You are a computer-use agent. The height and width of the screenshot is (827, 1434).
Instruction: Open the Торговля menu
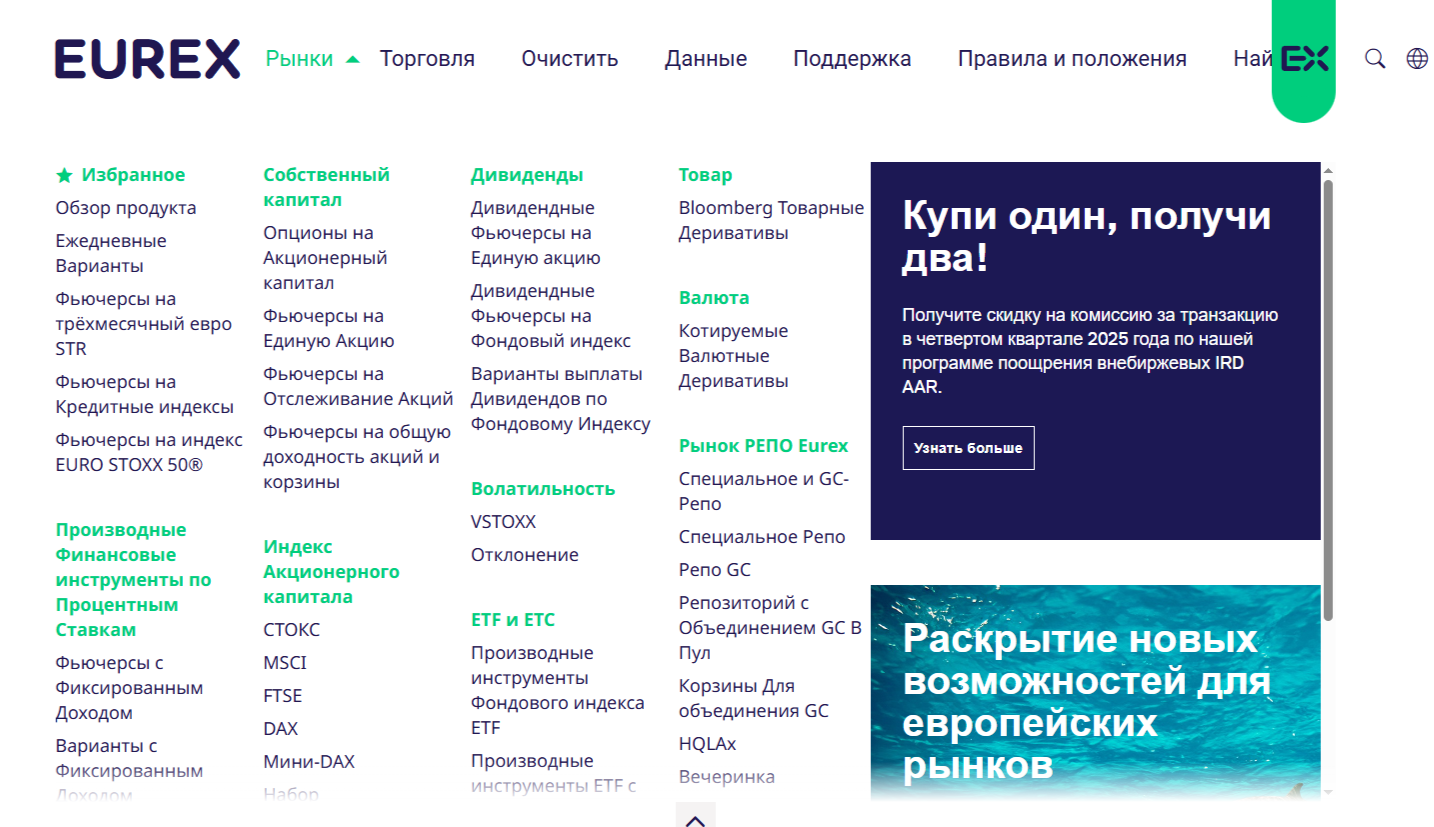pos(427,59)
